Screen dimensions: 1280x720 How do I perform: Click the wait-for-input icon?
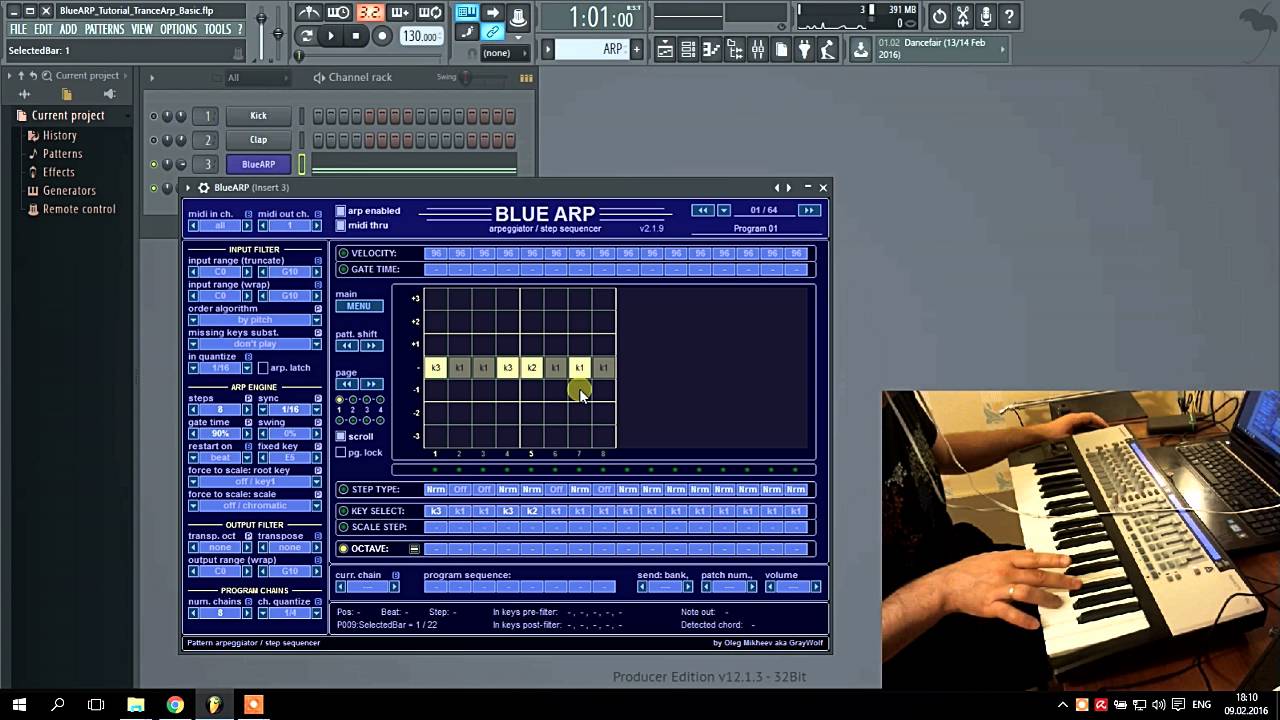point(339,13)
